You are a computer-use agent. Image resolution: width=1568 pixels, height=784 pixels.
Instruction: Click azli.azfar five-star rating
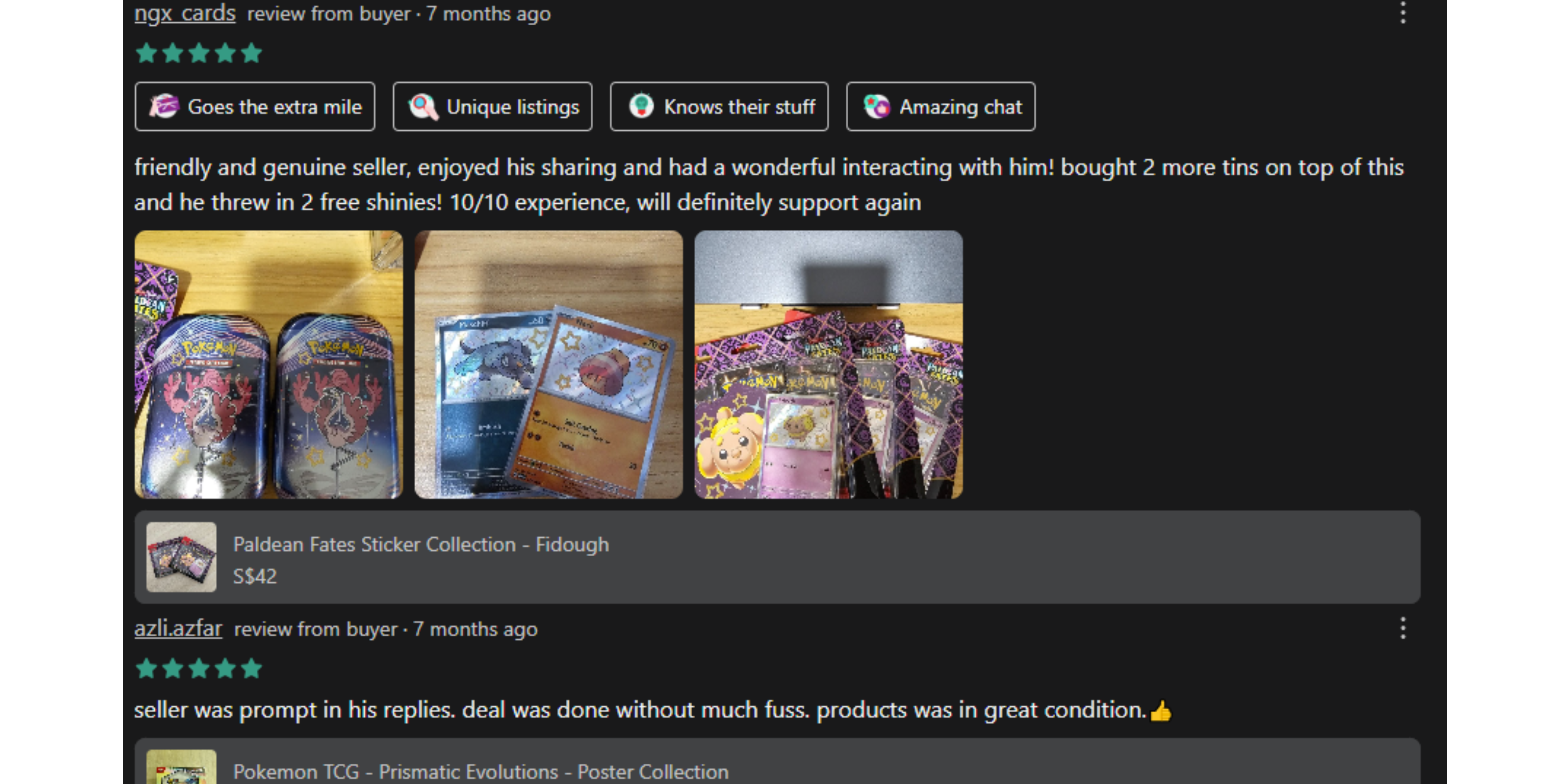click(198, 669)
